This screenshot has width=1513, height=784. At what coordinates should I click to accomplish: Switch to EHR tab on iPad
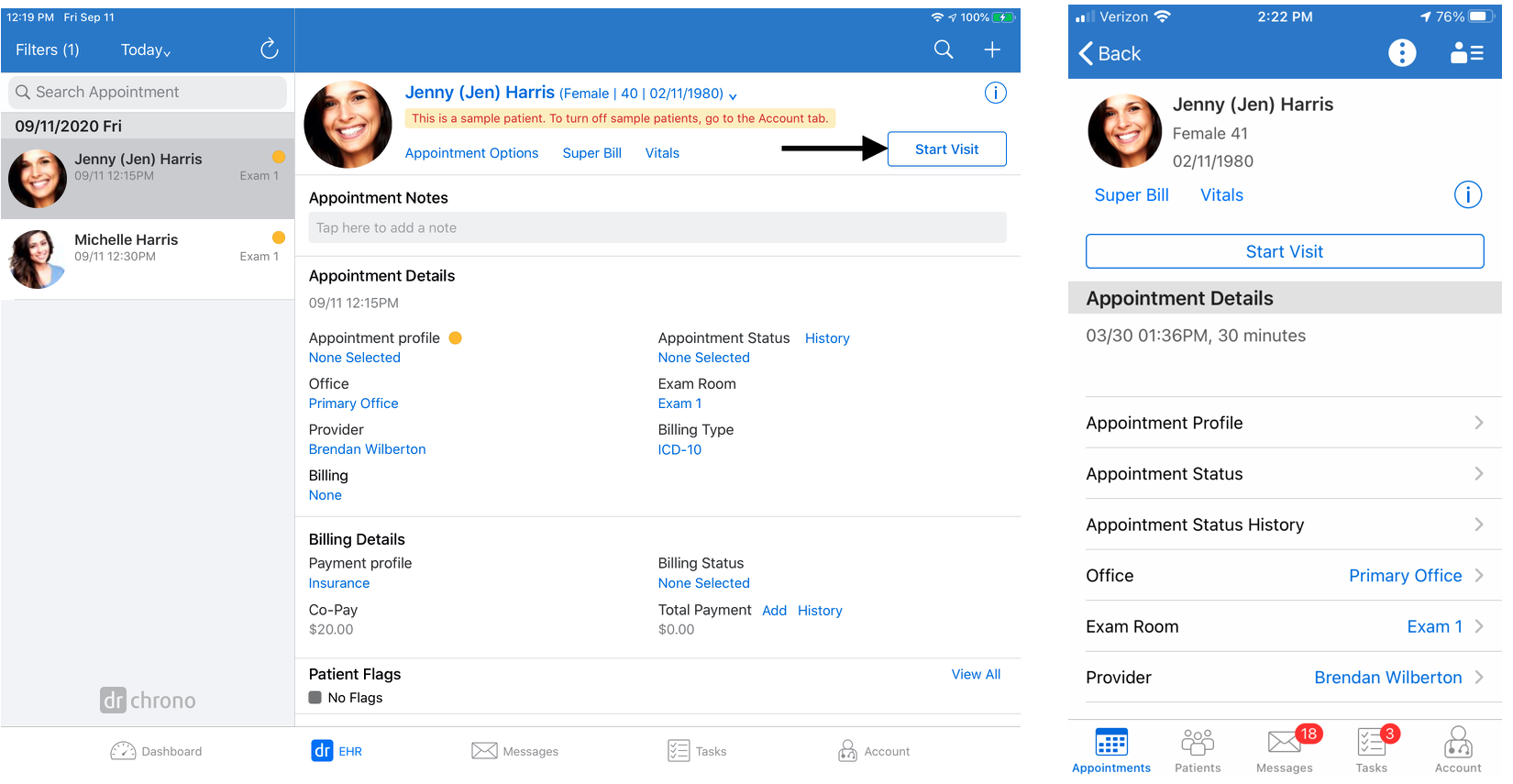(x=337, y=751)
